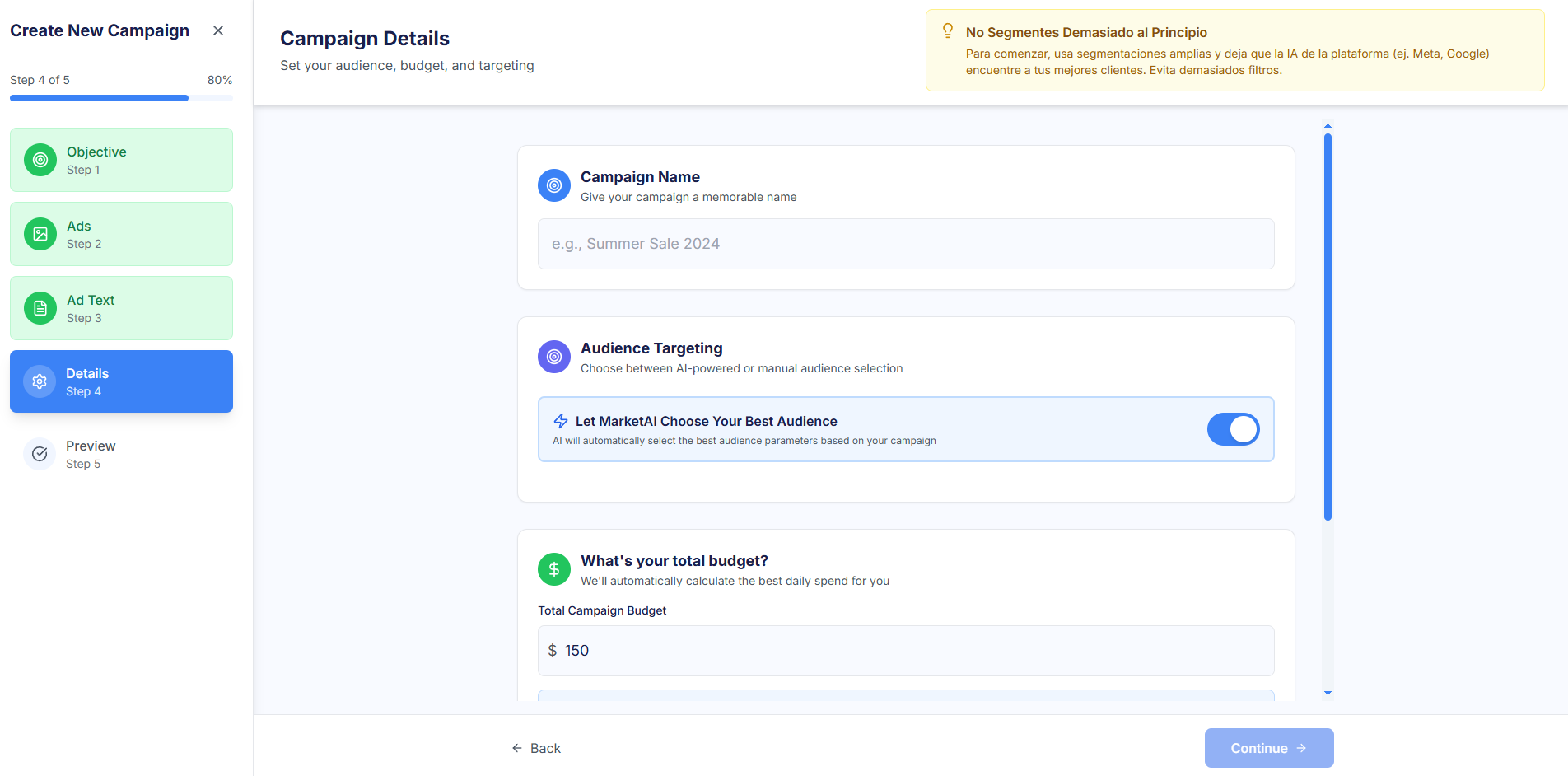Click the Total Campaign Budget input
Viewport: 1568px width, 776px height.
[906, 651]
